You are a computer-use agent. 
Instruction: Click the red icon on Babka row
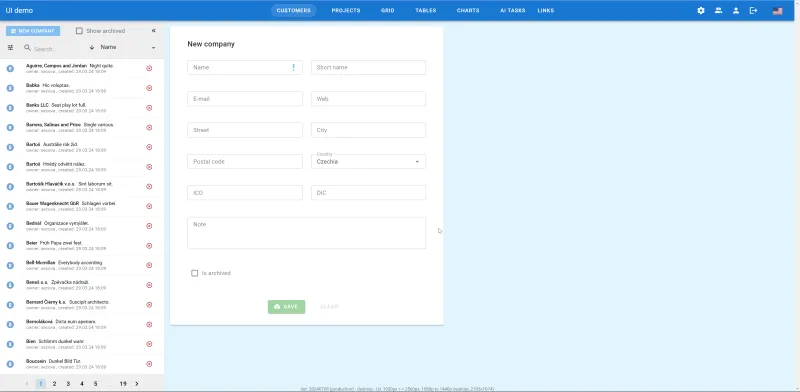click(x=149, y=88)
